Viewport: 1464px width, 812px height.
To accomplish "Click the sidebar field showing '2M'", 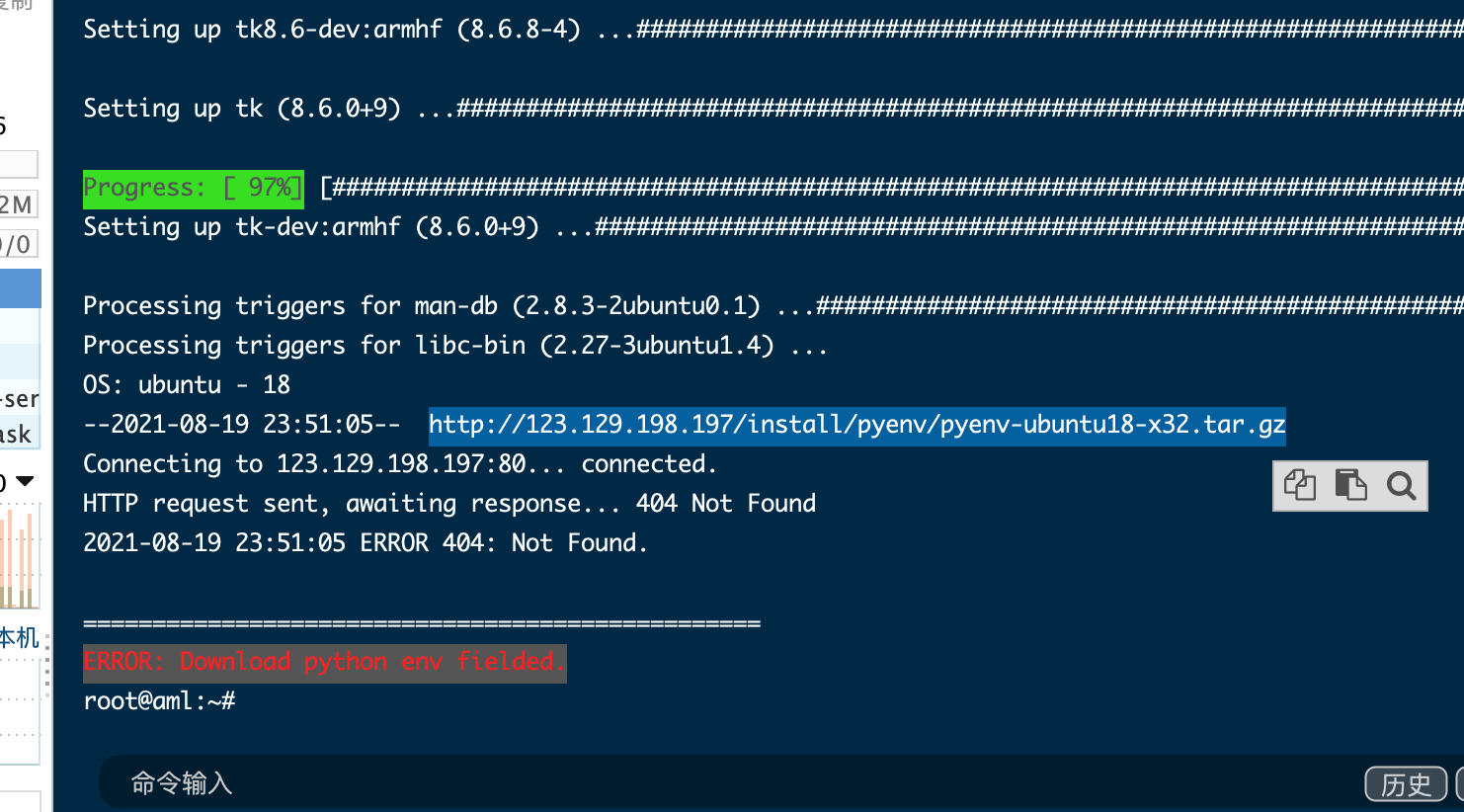I will pos(18,204).
